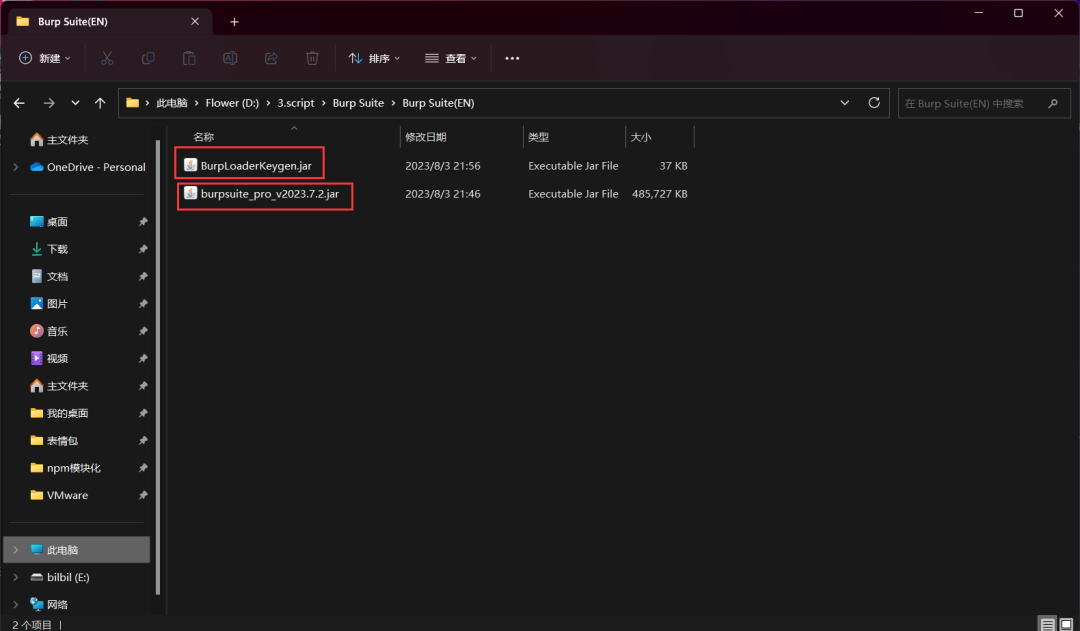Refresh the current folder view
The image size is (1080, 631).
874,103
